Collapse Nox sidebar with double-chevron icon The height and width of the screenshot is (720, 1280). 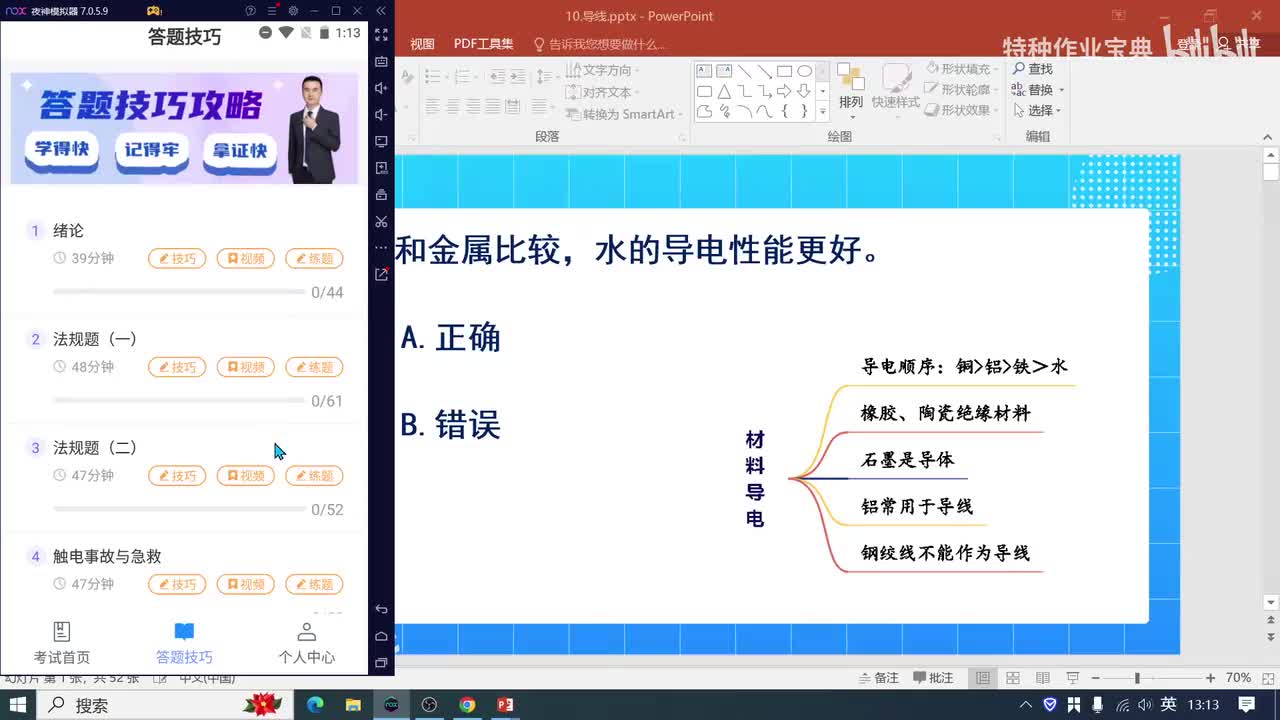pyautogui.click(x=381, y=11)
